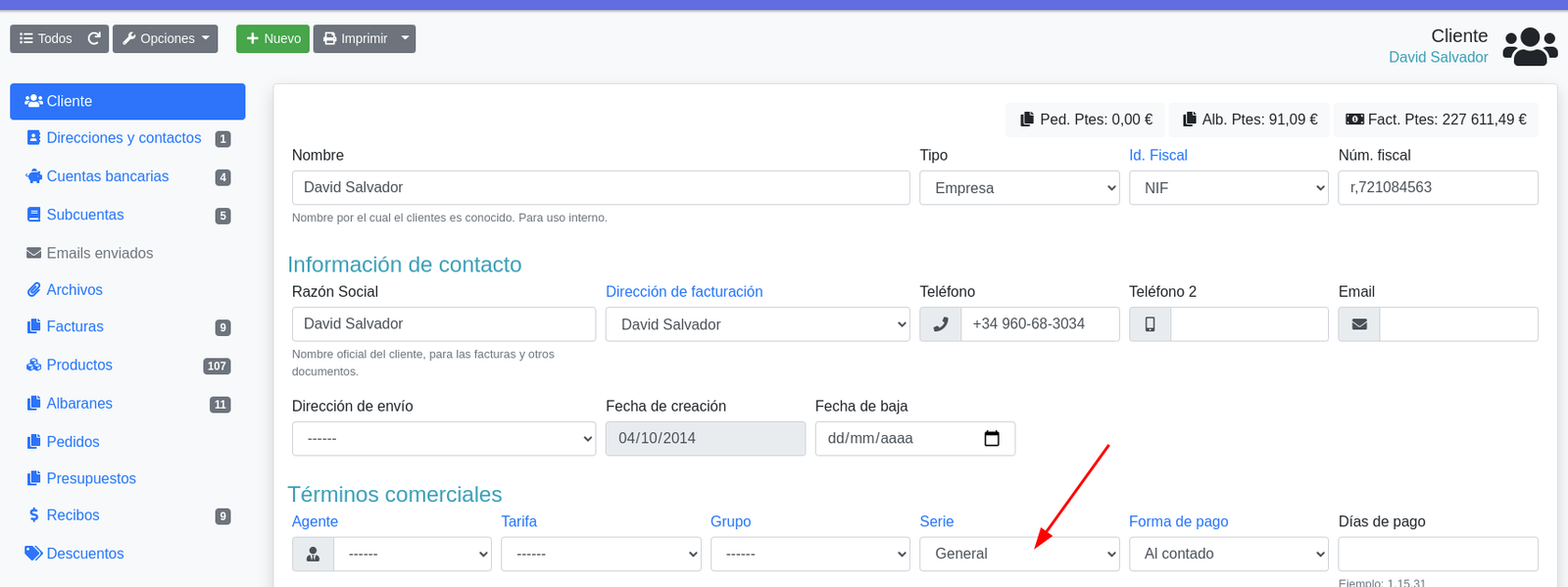Click the green Nuevo button

[x=272, y=38]
